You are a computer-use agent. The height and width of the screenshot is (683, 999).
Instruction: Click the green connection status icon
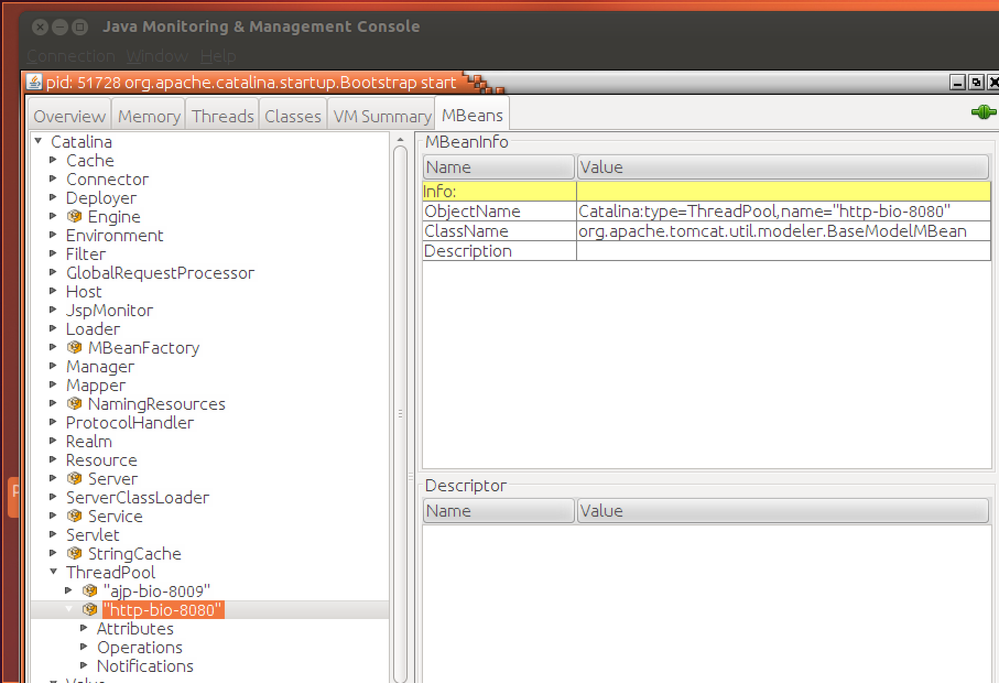pyautogui.click(x=983, y=112)
